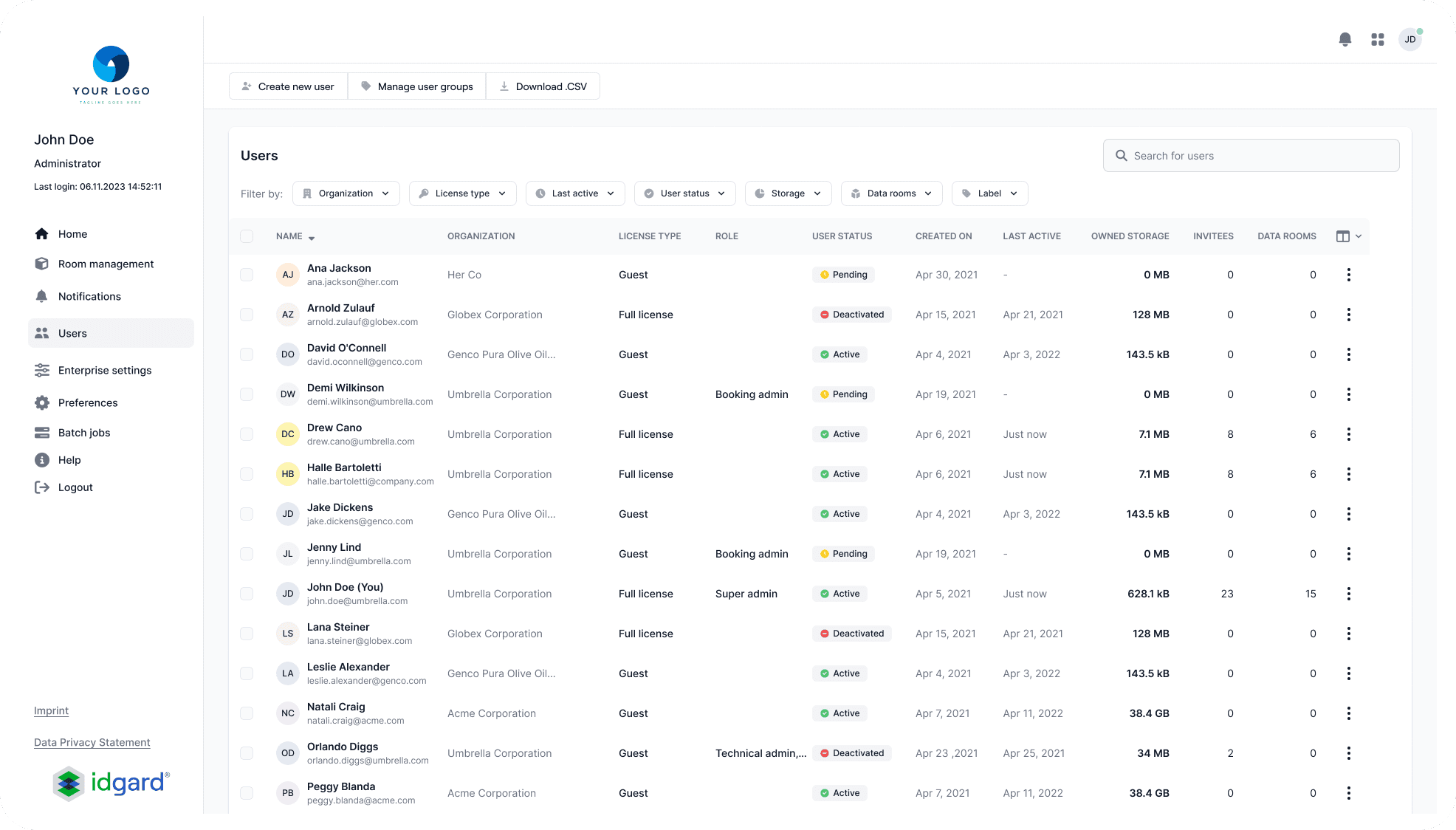Viewport: 1456px width, 830px height.
Task: Open row actions for Jake Dickens
Action: tap(1349, 514)
